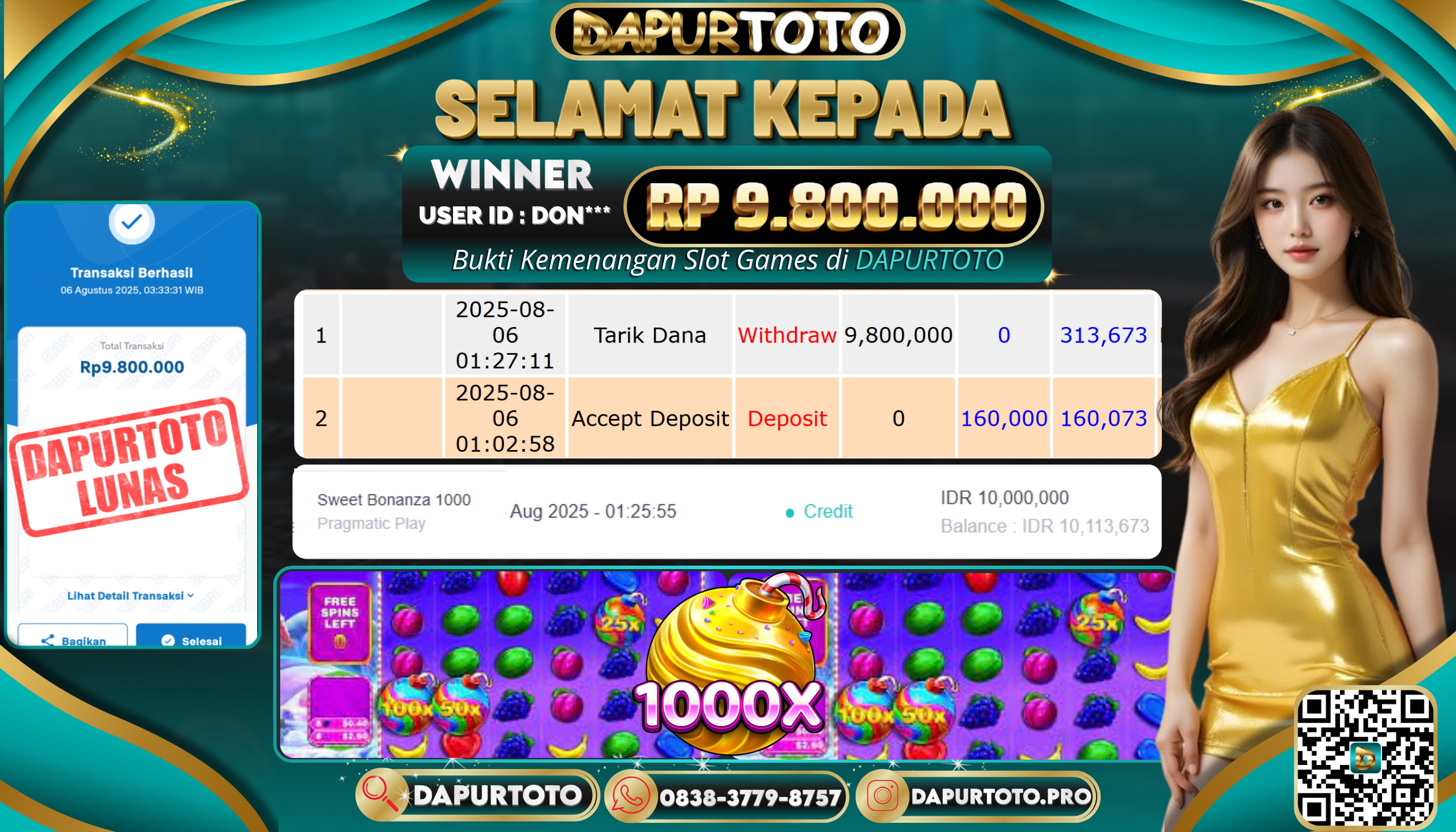Screen dimensions: 1456x832
Task: Click the checkmark success icon above Transaksi Berhasil
Action: (132, 222)
